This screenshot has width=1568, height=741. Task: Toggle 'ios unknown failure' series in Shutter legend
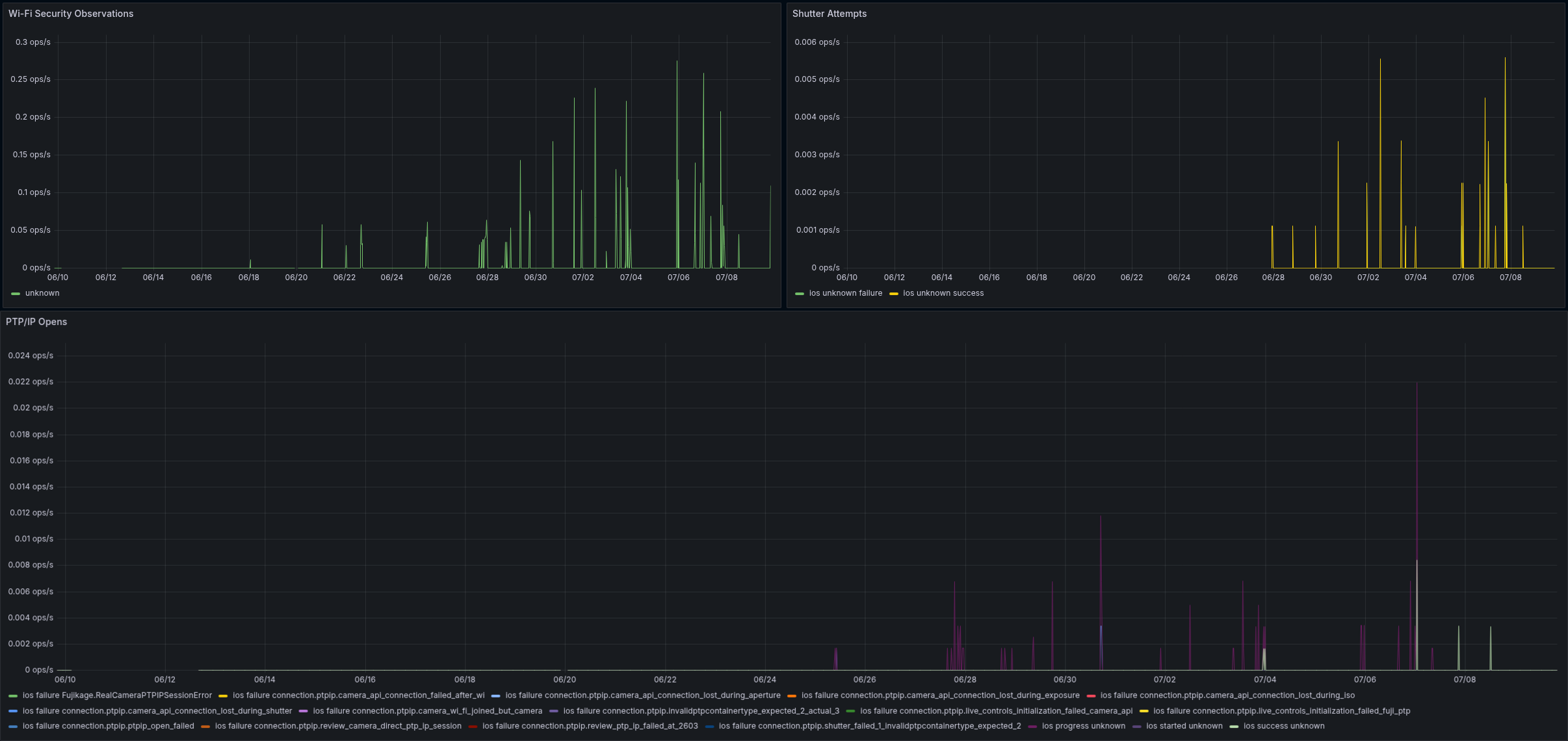845,293
